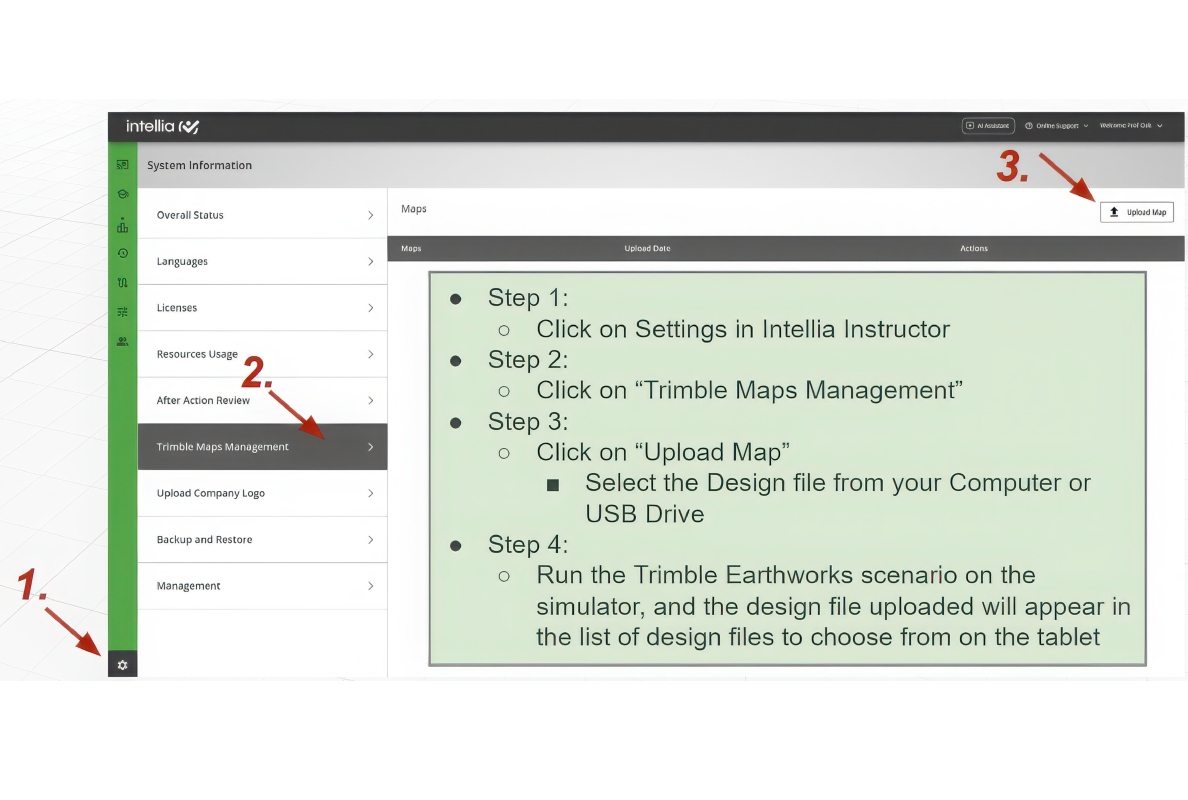Image resolution: width=1188 pixels, height=800 pixels.
Task: Open After Action Review section
Action: point(262,401)
